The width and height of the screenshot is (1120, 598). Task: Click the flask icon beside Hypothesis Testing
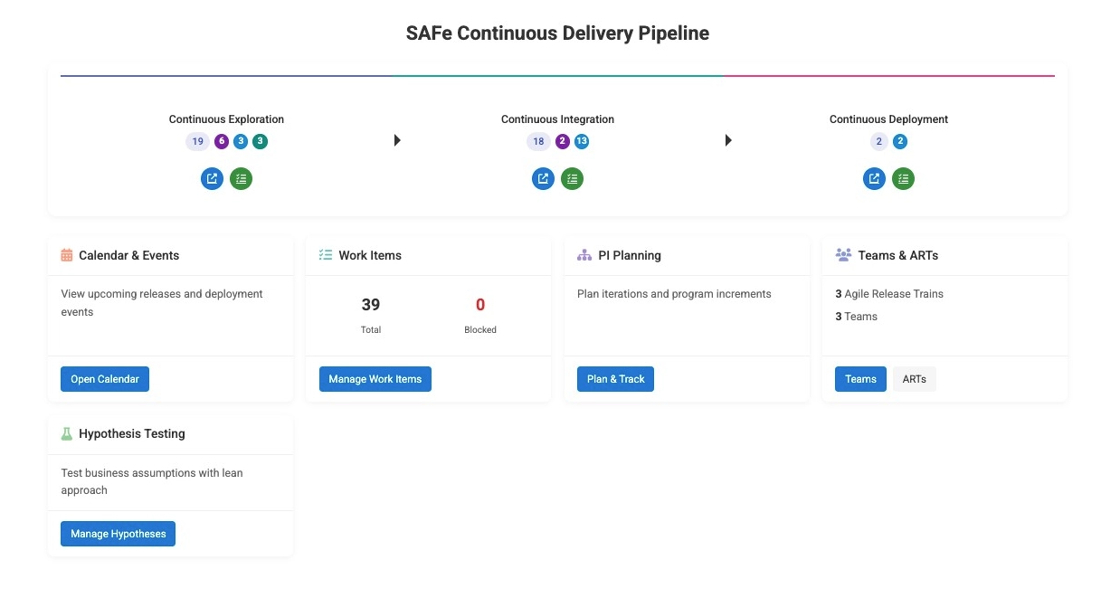(x=67, y=434)
